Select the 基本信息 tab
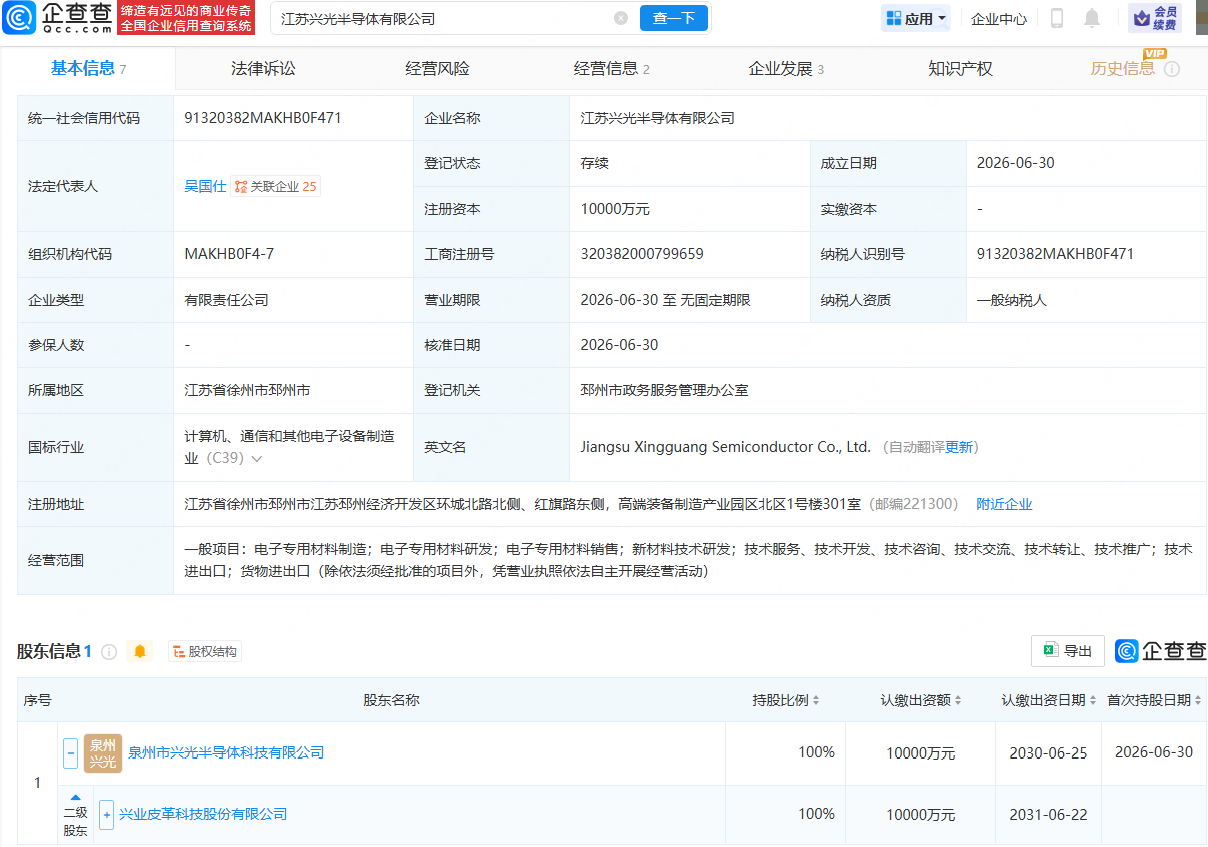1208x847 pixels. click(88, 68)
